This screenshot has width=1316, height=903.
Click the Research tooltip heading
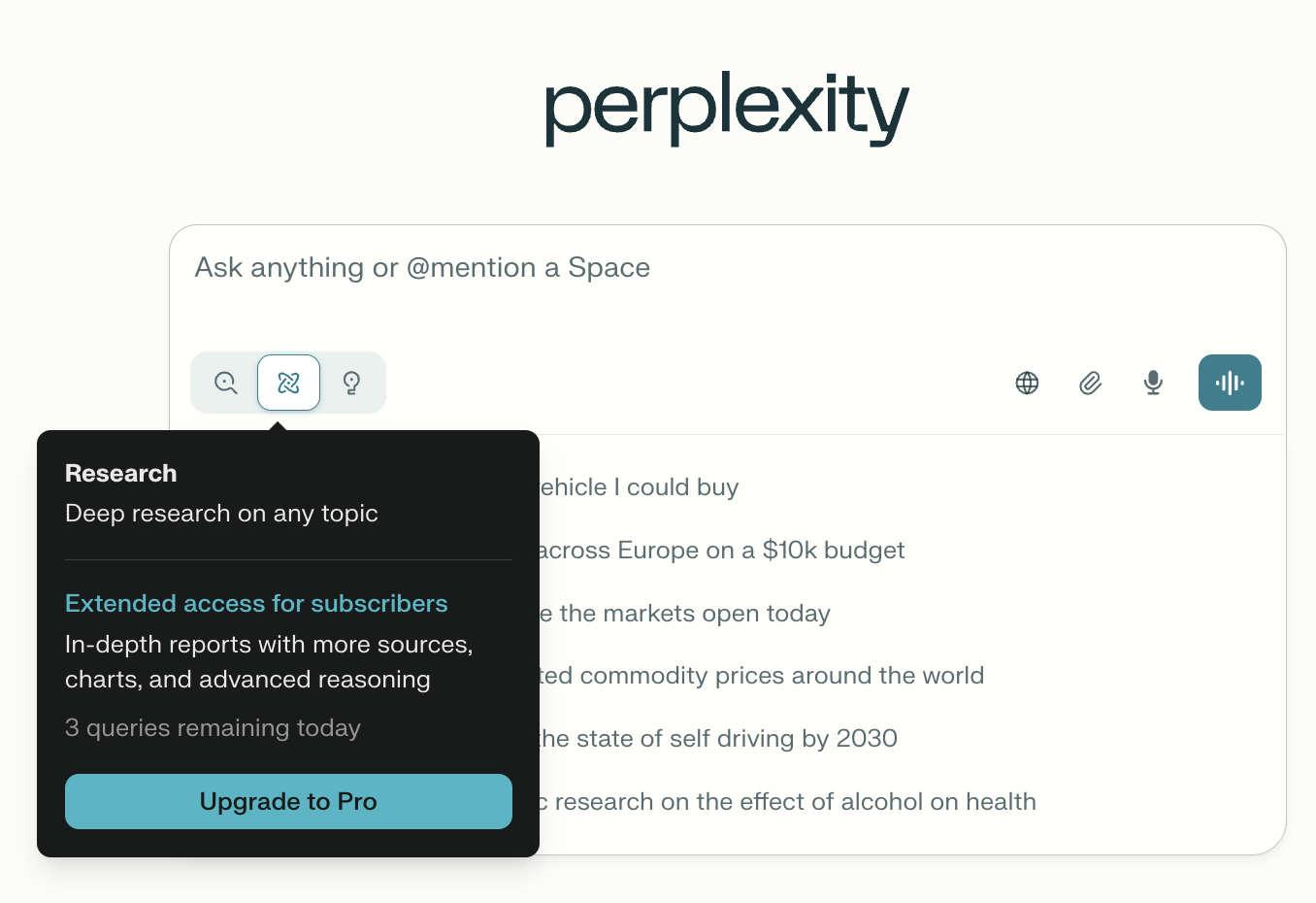pyautogui.click(x=121, y=474)
